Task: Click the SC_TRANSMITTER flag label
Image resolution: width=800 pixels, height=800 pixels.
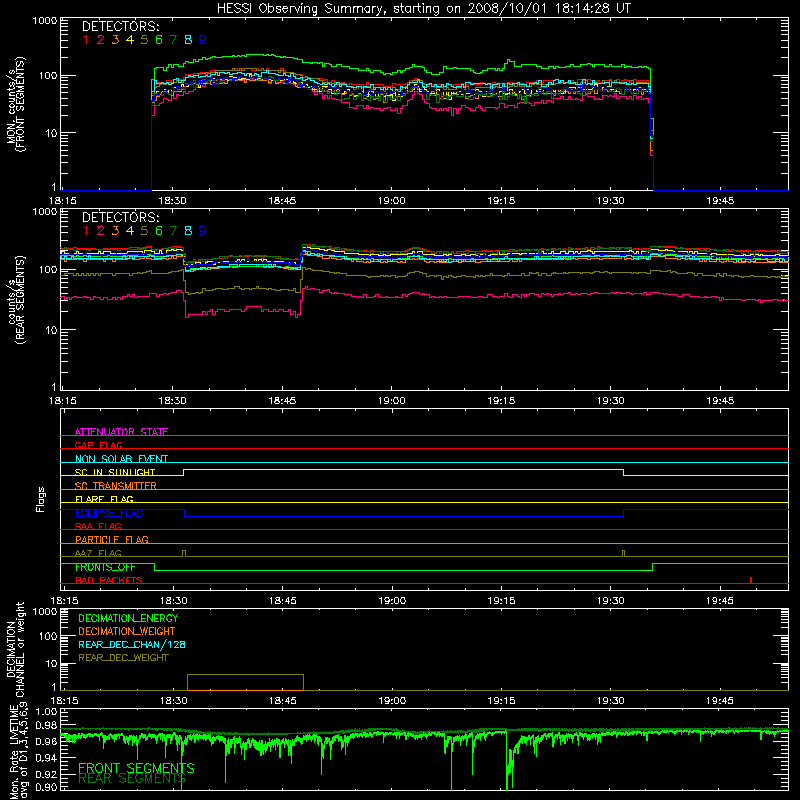Action: pyautogui.click(x=116, y=486)
